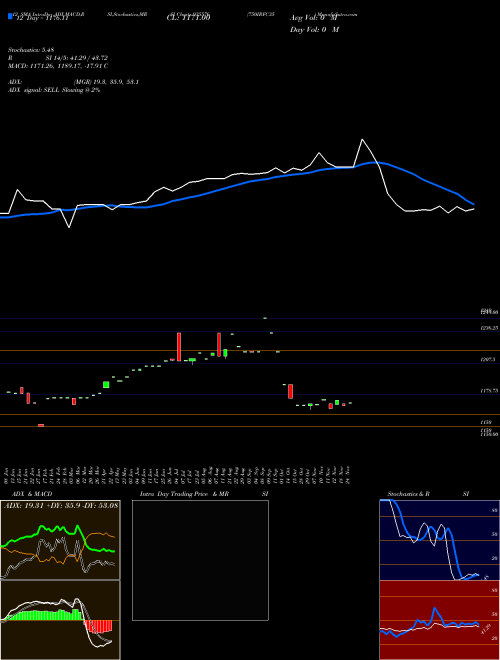Click the 1178.75 price axis label

click(x=489, y=391)
